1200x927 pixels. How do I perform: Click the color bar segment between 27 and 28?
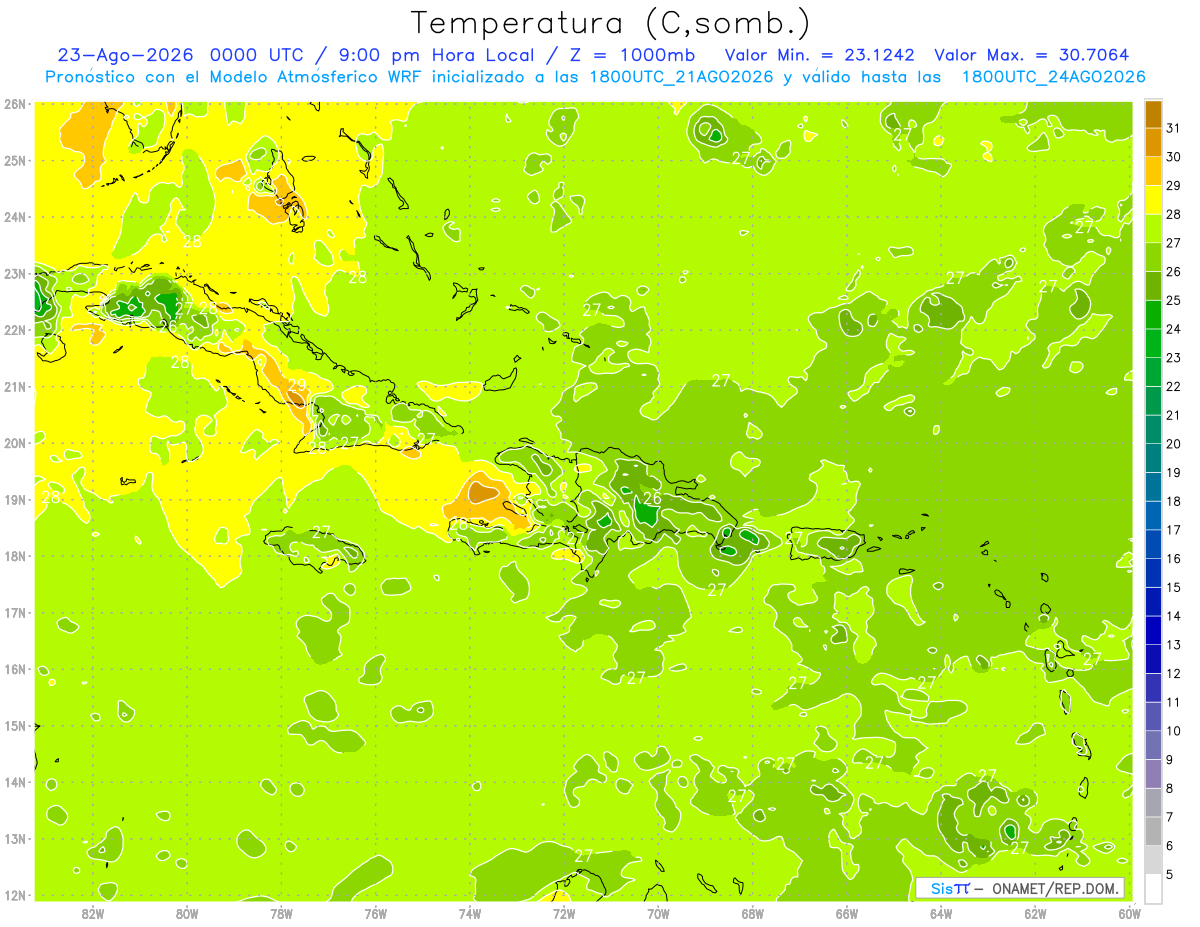point(1153,229)
